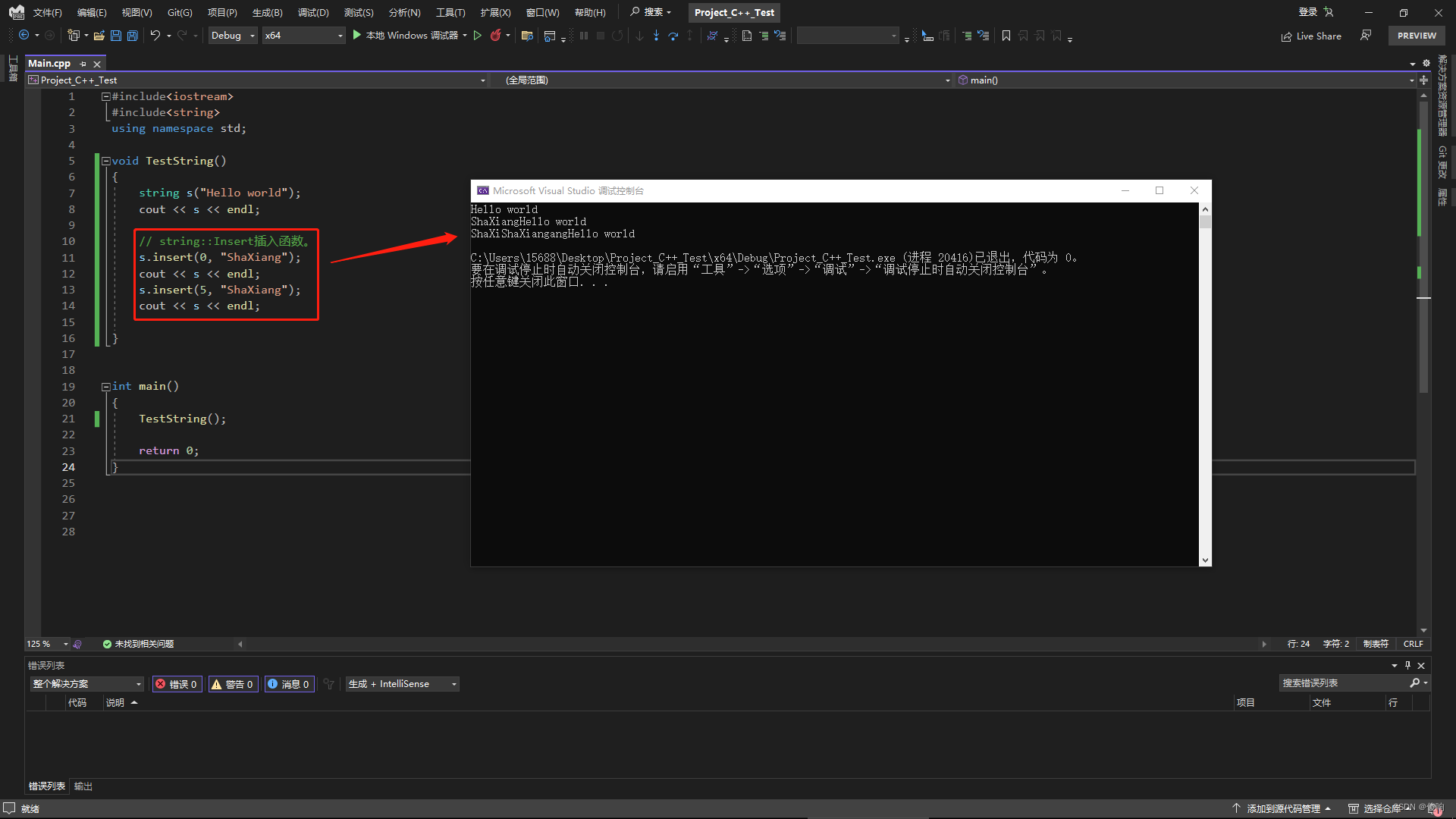Open the 125 % zoom dropdown

(x=47, y=644)
